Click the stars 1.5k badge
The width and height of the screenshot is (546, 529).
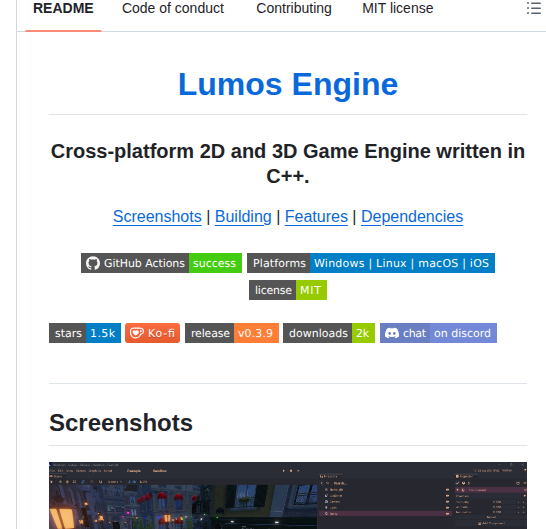85,333
